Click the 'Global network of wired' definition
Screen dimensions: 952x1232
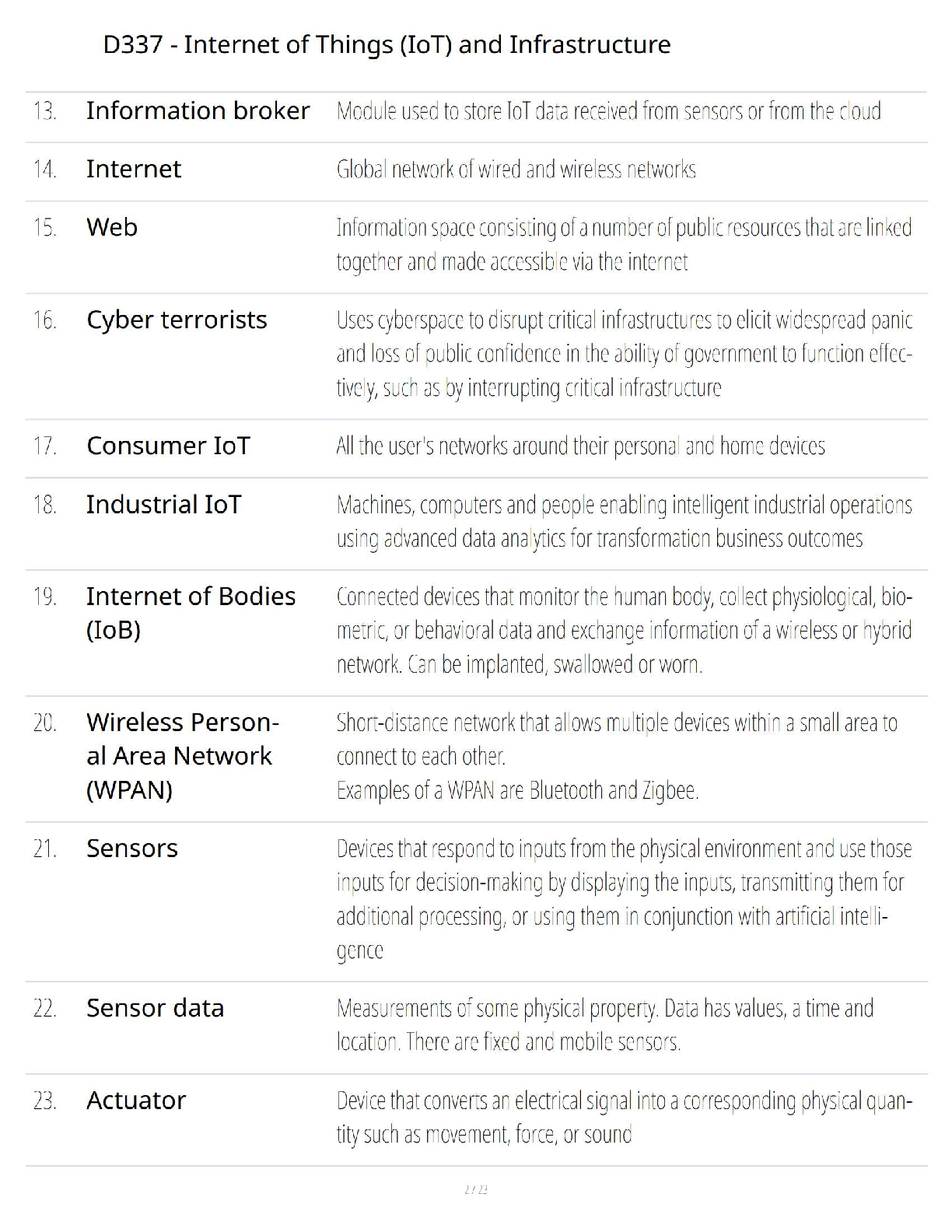[x=516, y=170]
